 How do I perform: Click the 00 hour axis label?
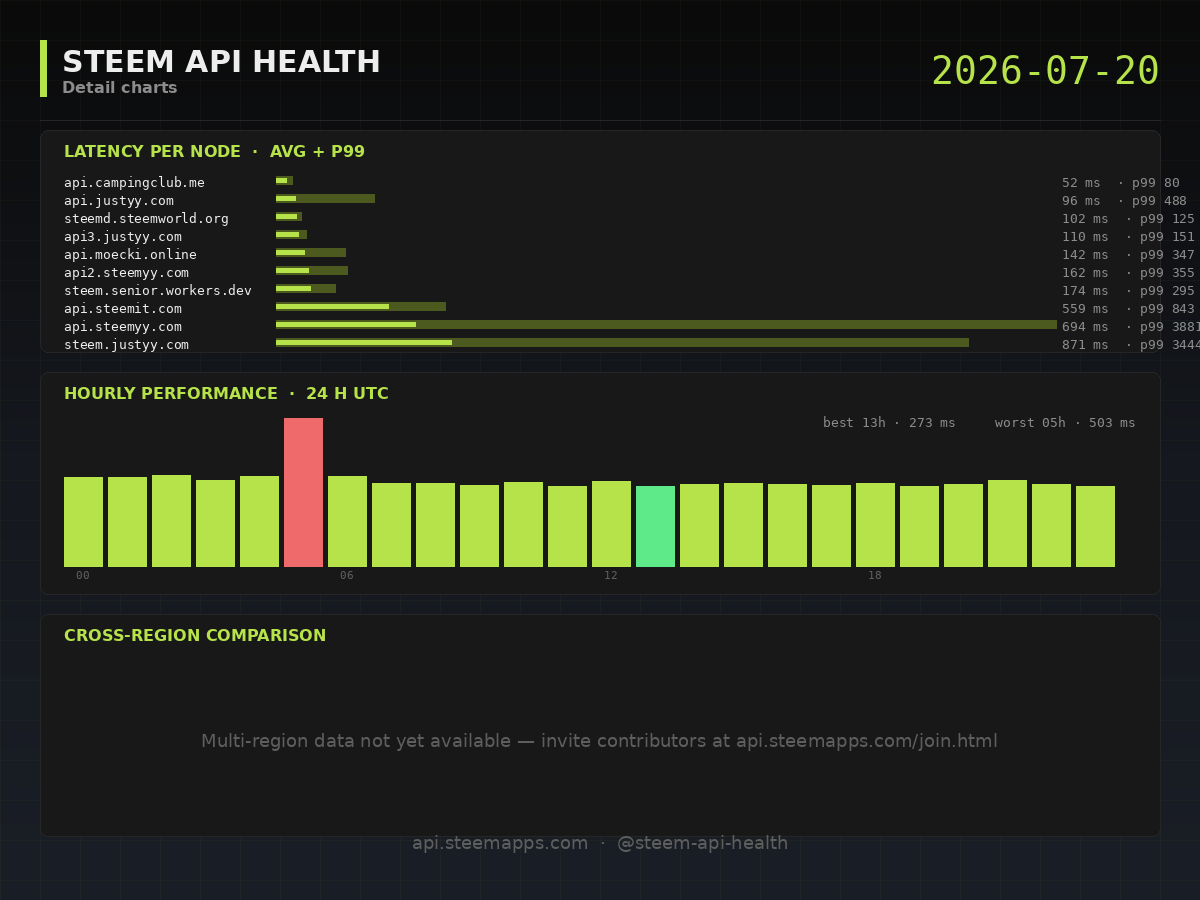click(x=83, y=576)
